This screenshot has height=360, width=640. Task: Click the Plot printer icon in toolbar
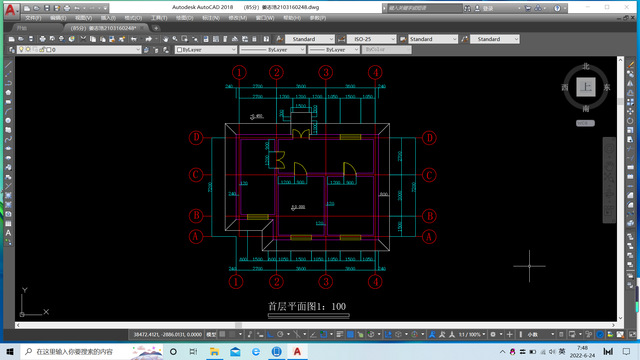click(42, 39)
